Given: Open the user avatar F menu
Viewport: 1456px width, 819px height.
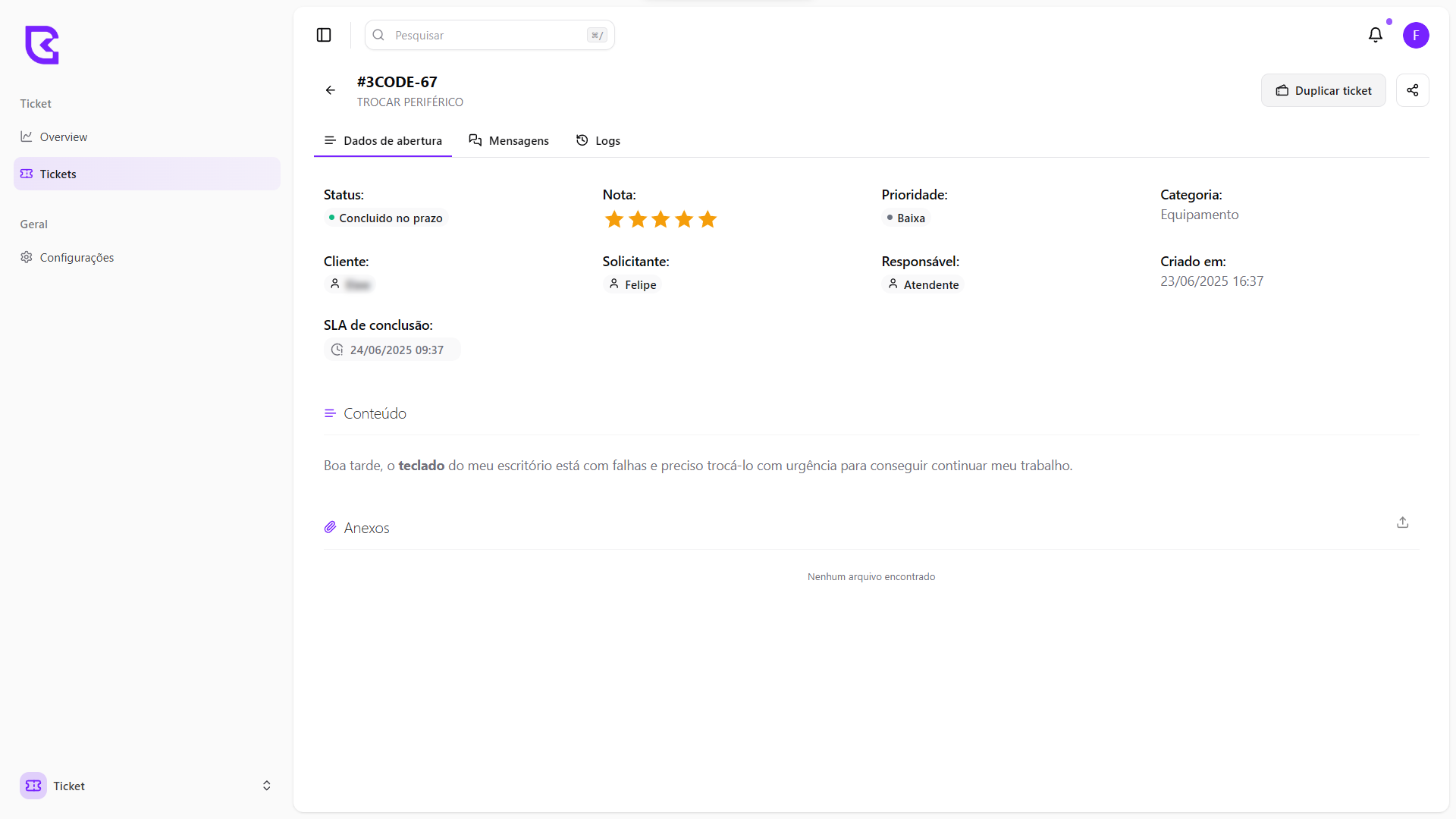Looking at the screenshot, I should (x=1416, y=35).
